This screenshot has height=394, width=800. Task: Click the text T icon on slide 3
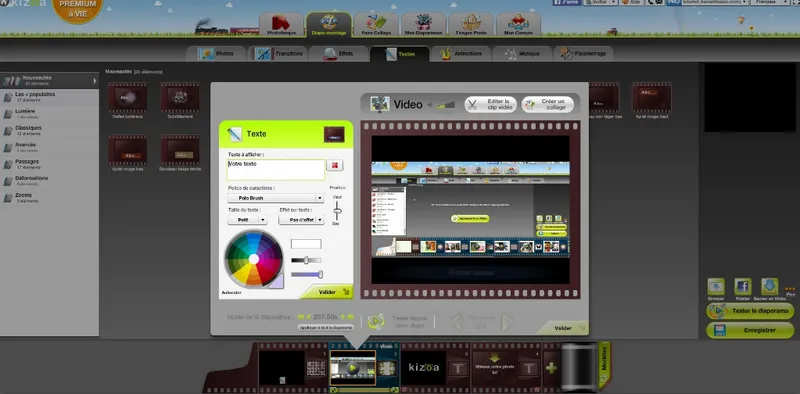(x=458, y=368)
